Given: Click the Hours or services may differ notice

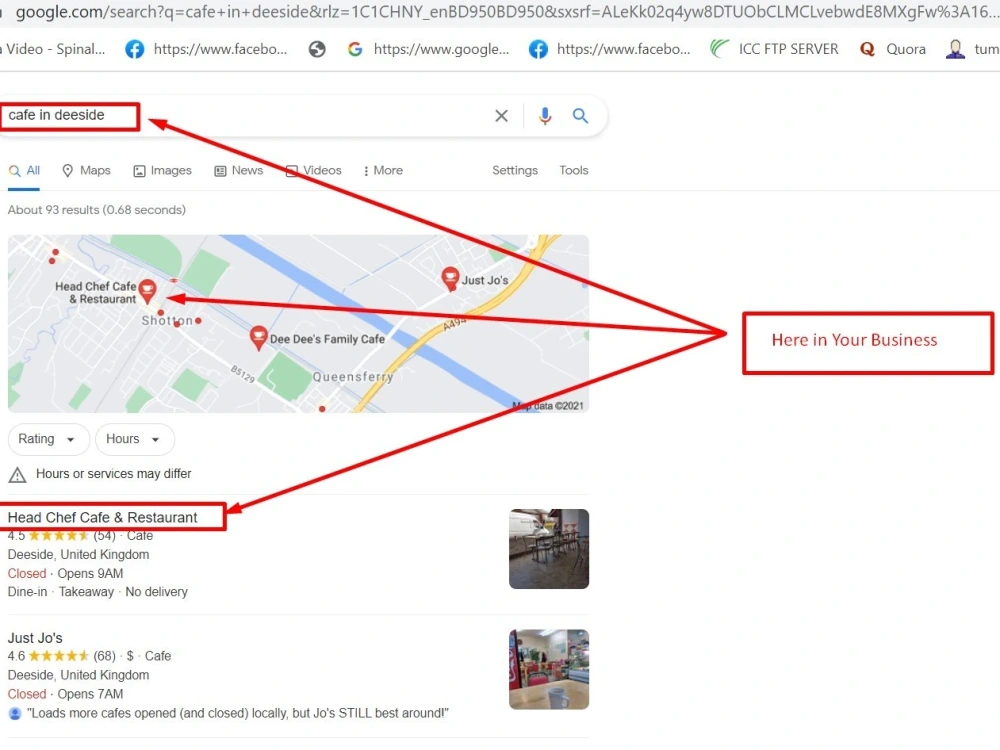Looking at the screenshot, I should (114, 474).
